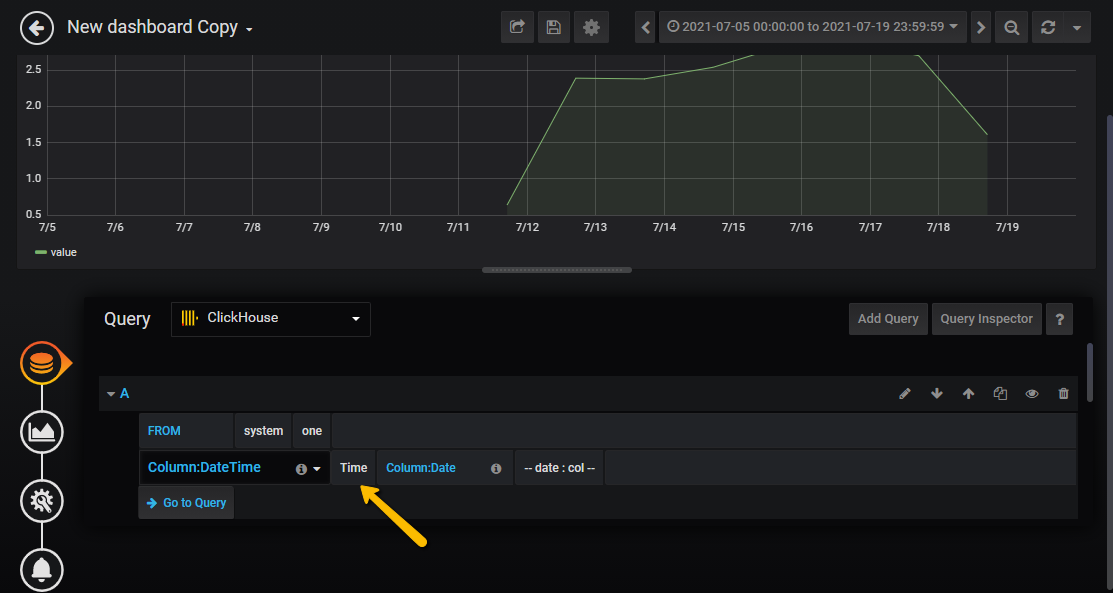Save the dashboard
The image size is (1113, 593).
[554, 28]
